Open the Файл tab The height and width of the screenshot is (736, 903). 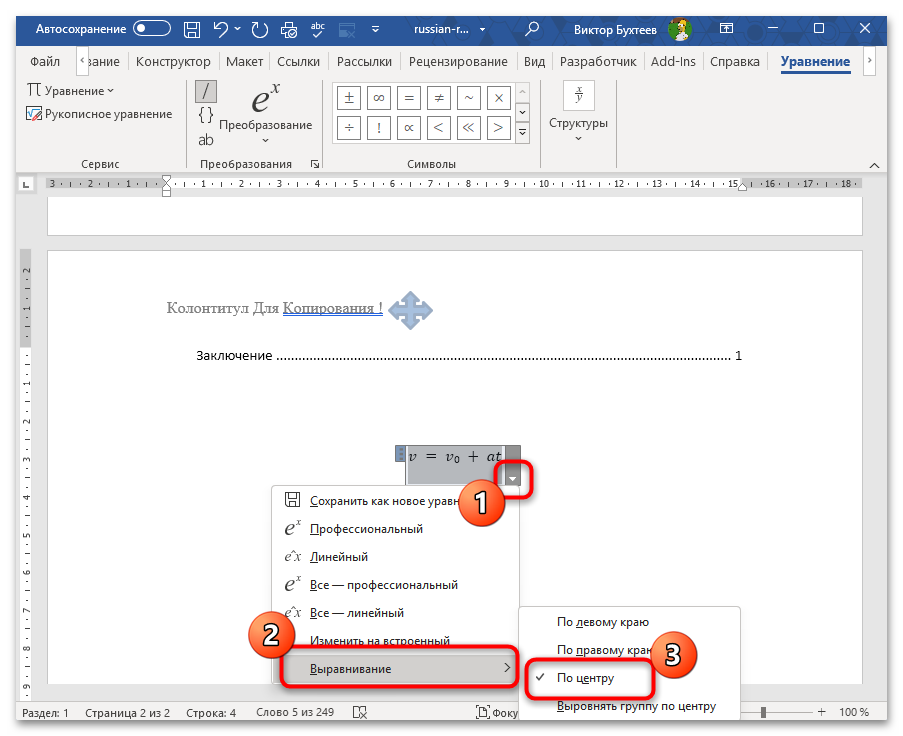pyautogui.click(x=45, y=62)
